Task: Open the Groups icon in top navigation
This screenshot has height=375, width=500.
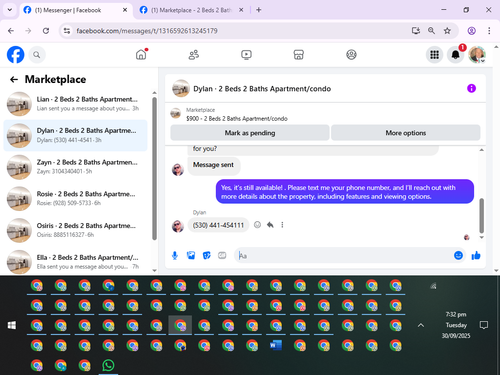Action: coord(351,55)
